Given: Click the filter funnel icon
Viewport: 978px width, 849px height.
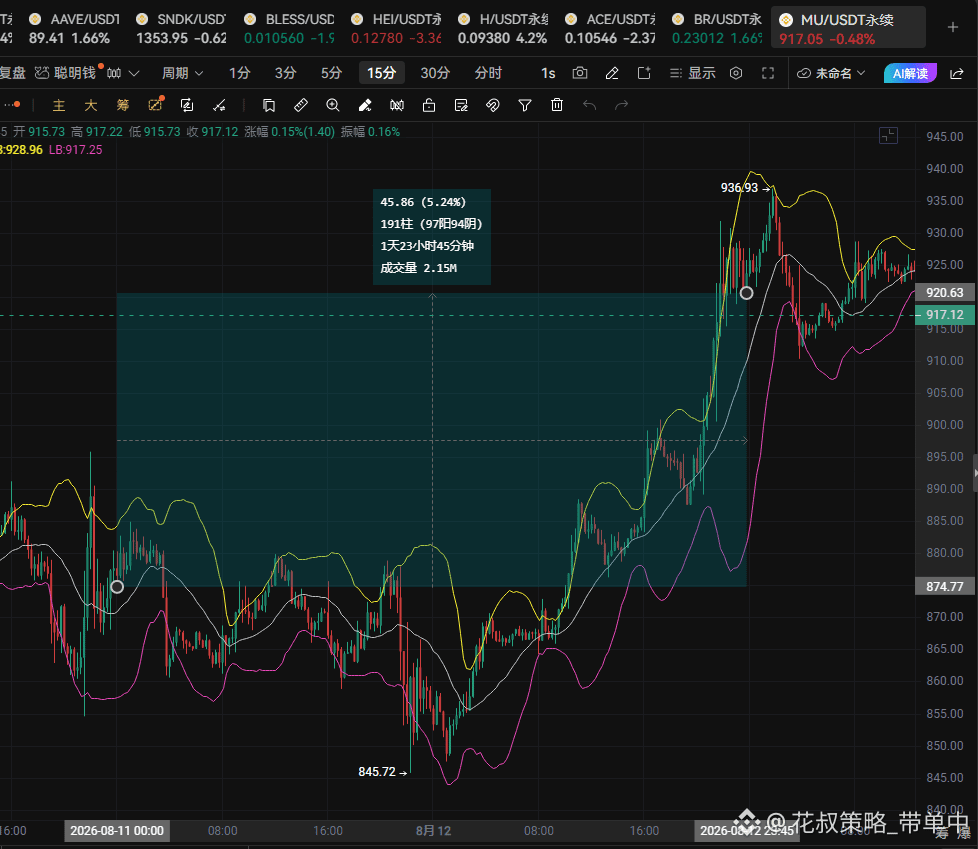Looking at the screenshot, I should pos(525,105).
